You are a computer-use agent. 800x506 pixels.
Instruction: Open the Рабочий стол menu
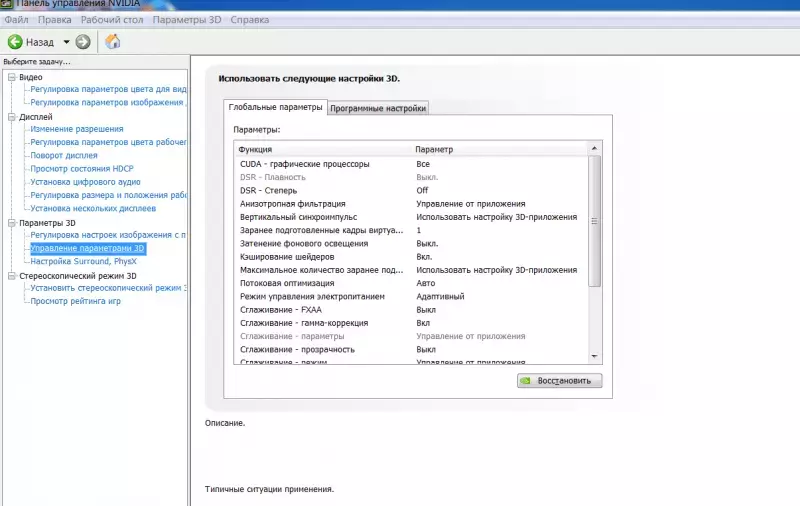[112, 20]
